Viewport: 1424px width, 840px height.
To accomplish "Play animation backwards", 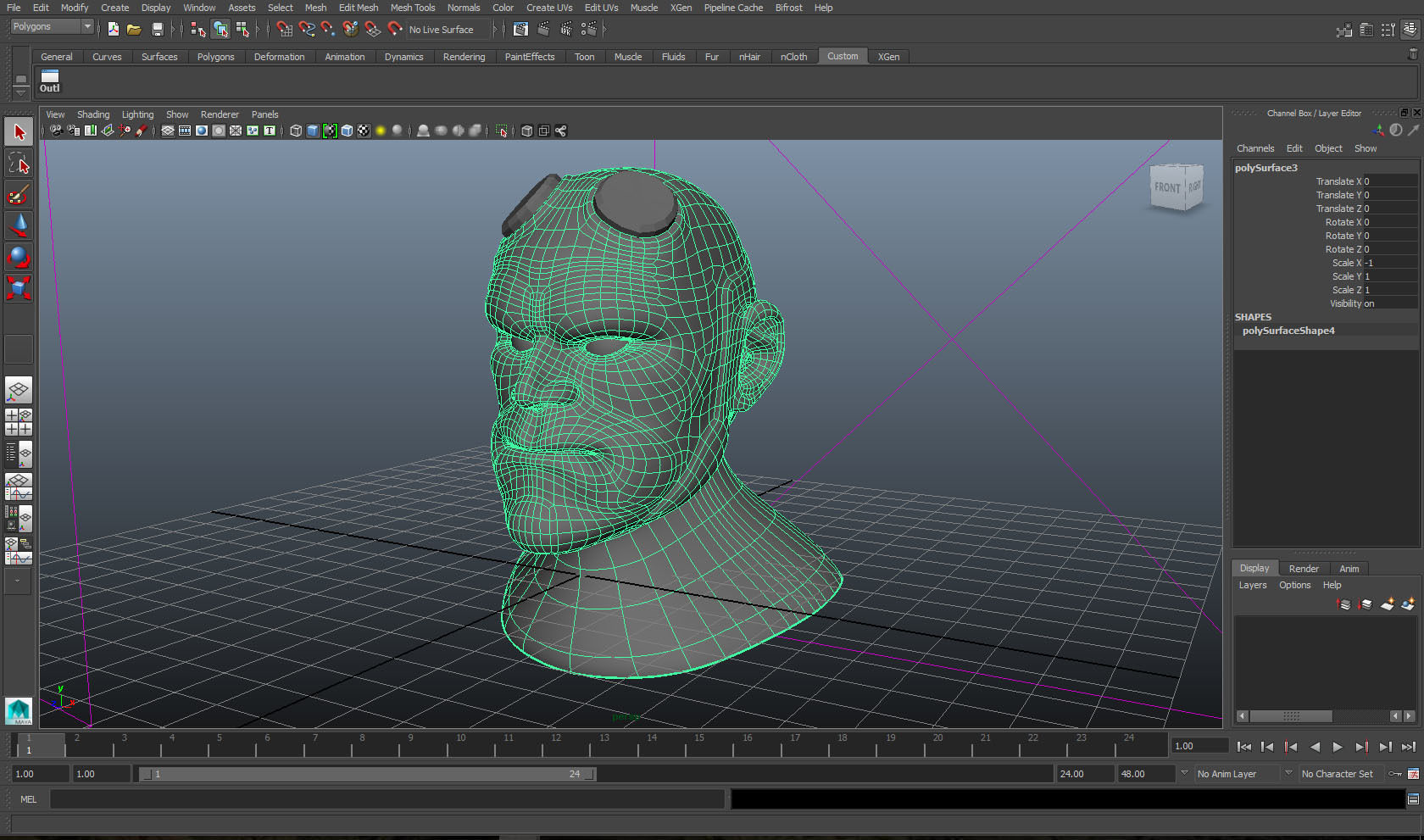I will point(1315,747).
